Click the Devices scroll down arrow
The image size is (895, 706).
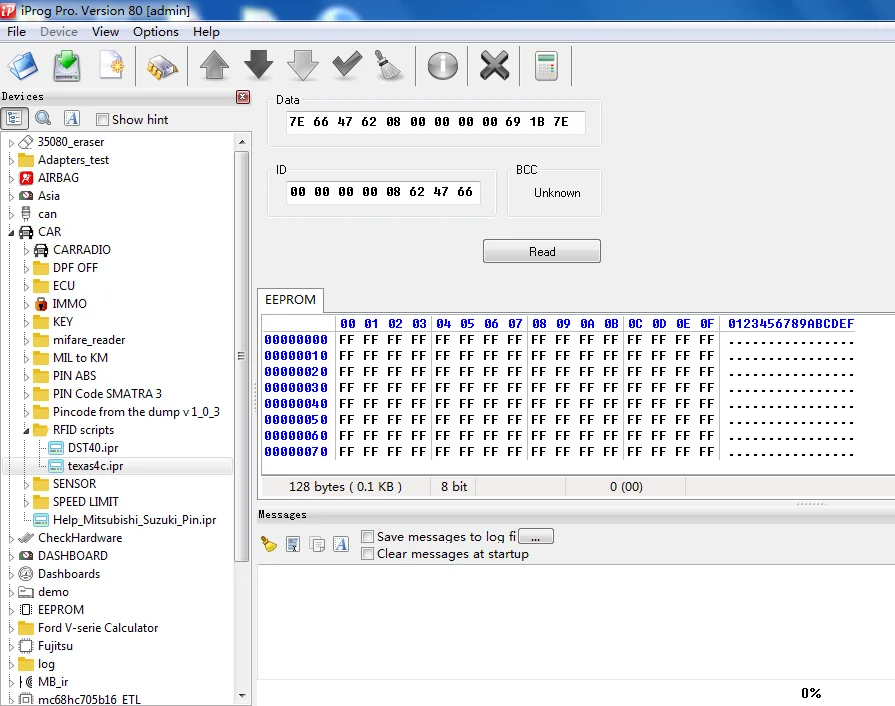pos(242,696)
